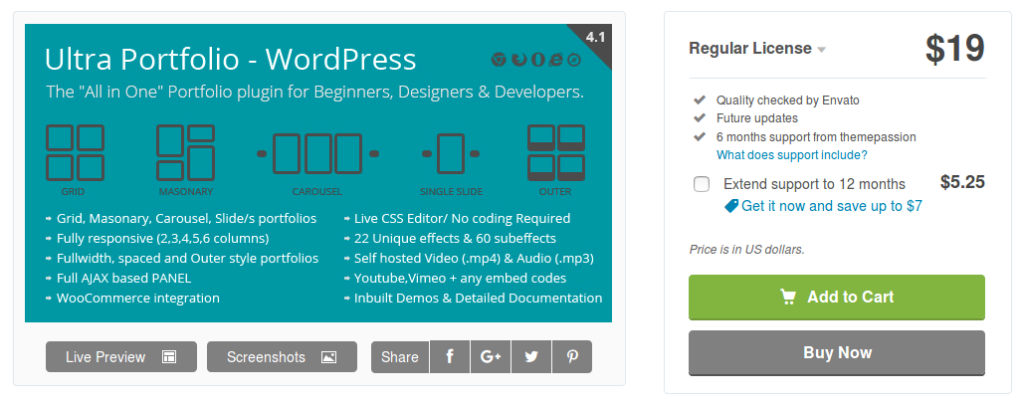The width and height of the screenshot is (1024, 404).
Task: Open 'What does support include?' link
Action: (x=792, y=155)
